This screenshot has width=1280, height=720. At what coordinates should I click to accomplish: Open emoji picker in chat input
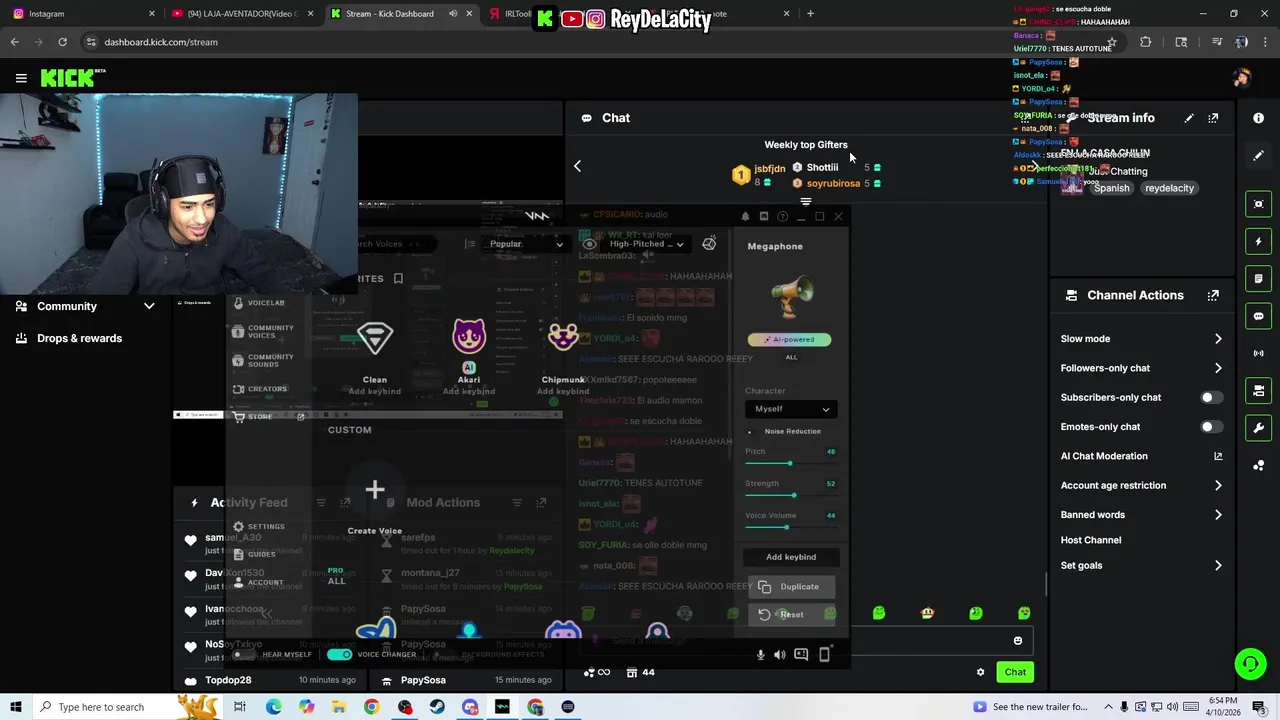(1018, 641)
